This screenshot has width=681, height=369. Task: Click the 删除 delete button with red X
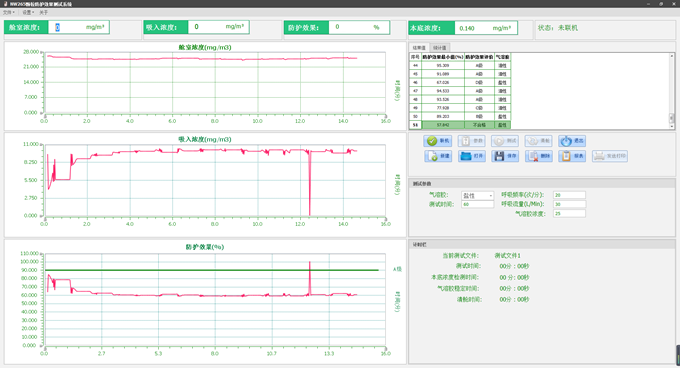coord(539,156)
